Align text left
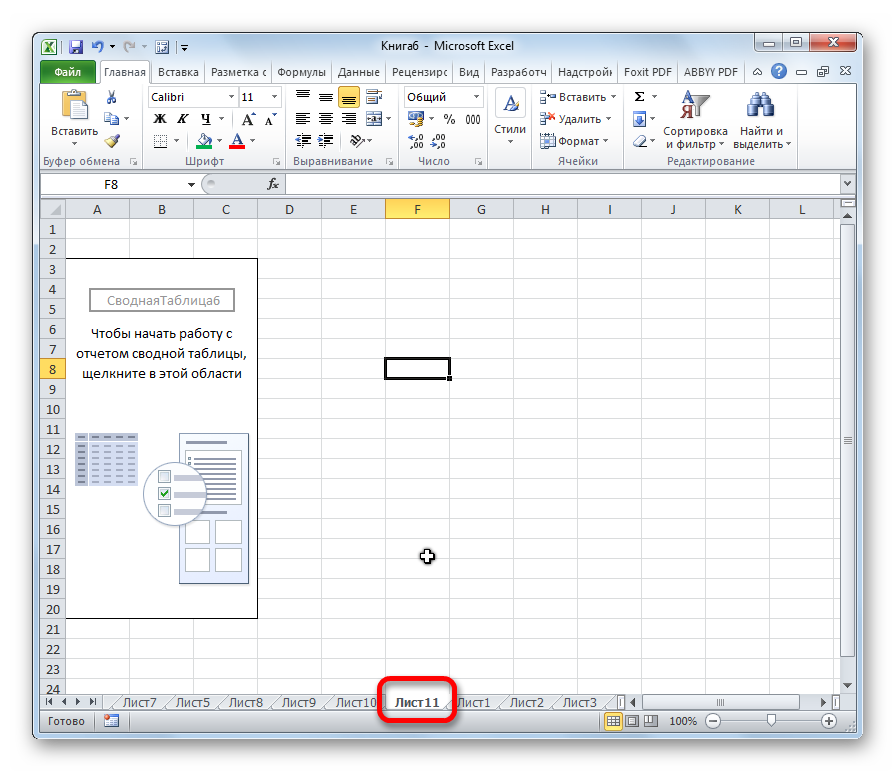 point(303,119)
